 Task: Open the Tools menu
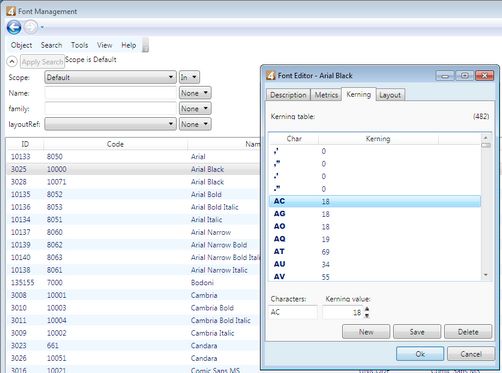tap(79, 45)
